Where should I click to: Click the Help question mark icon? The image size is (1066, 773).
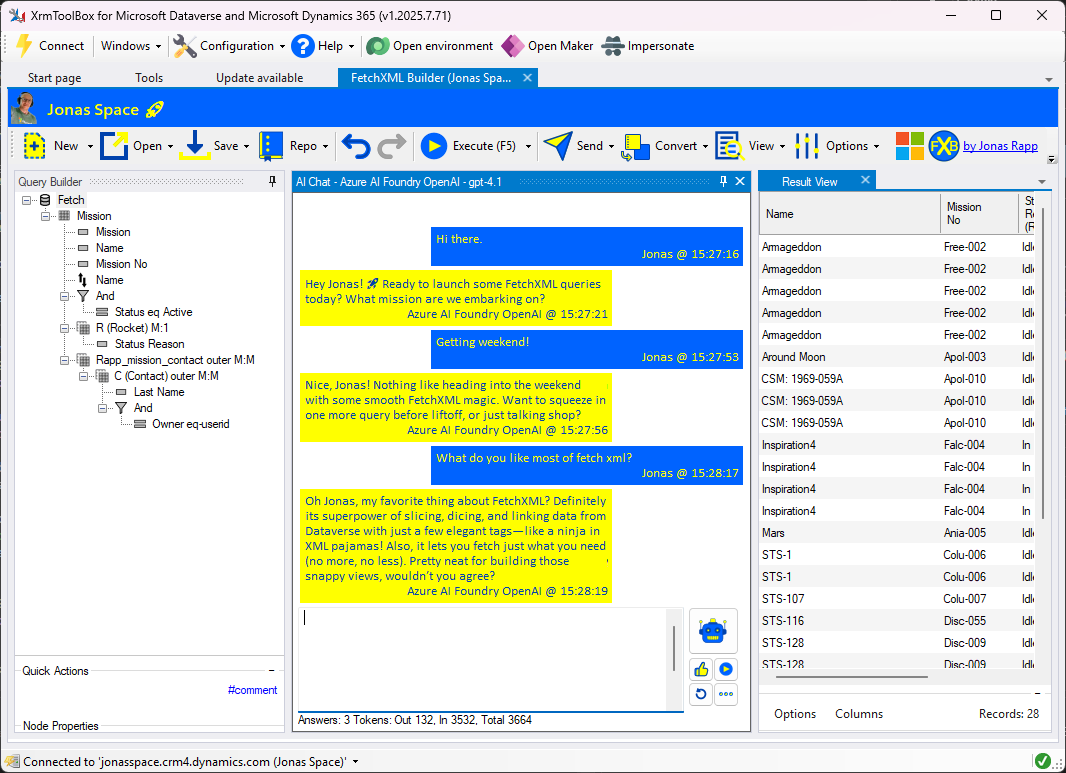303,46
